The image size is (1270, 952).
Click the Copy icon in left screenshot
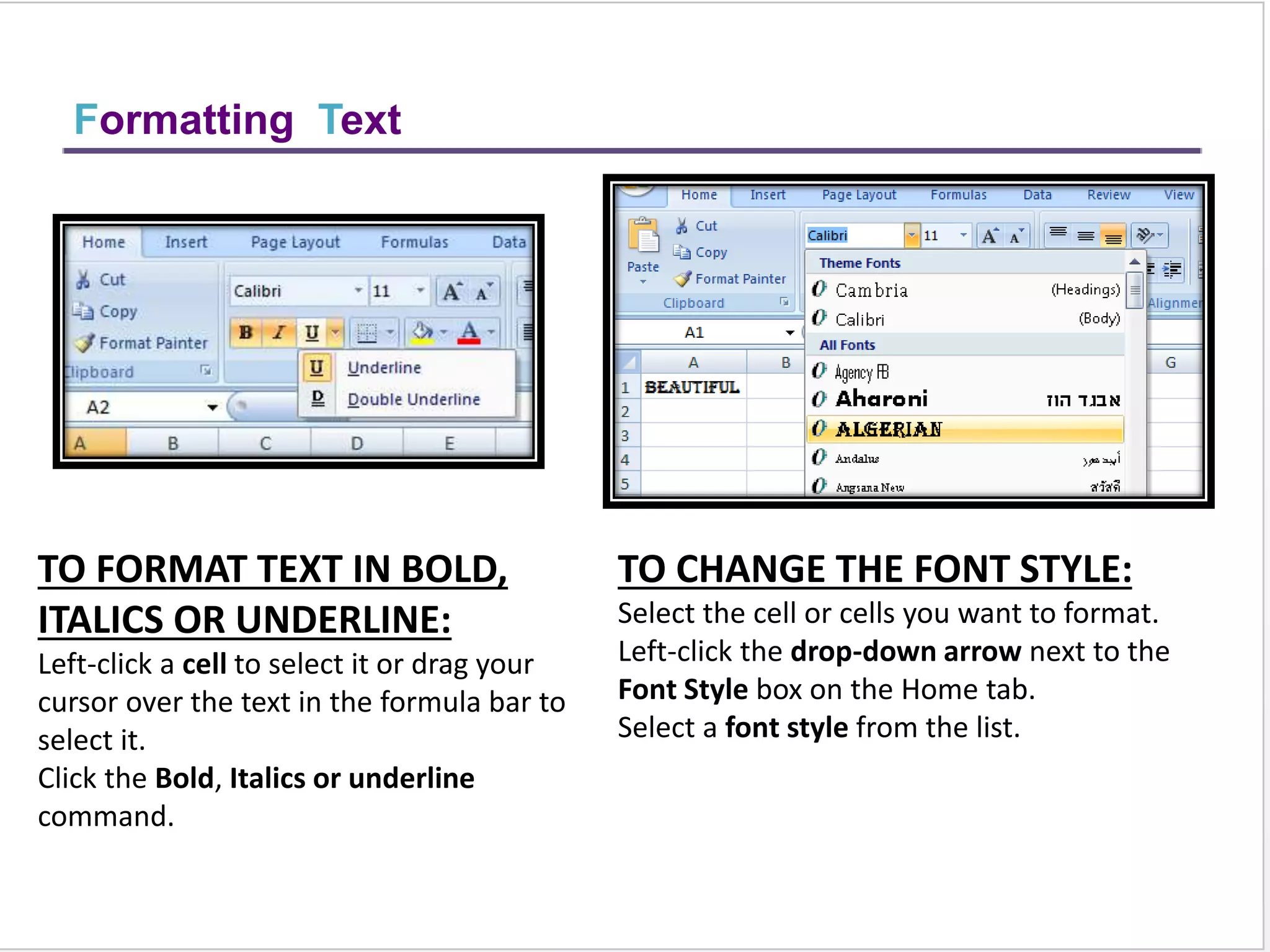[82, 311]
